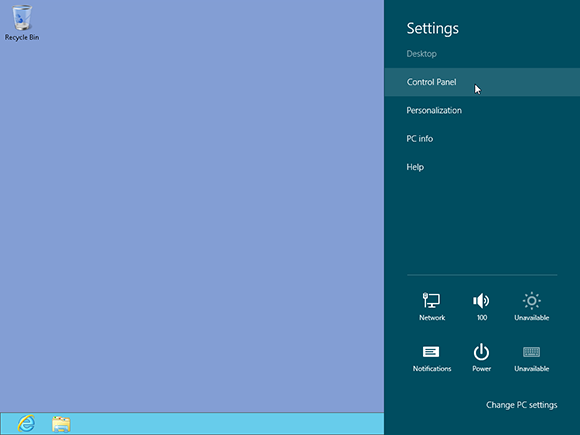Screen dimensions: 580x435
Task: Click the volume level 100 label
Action: point(482,318)
